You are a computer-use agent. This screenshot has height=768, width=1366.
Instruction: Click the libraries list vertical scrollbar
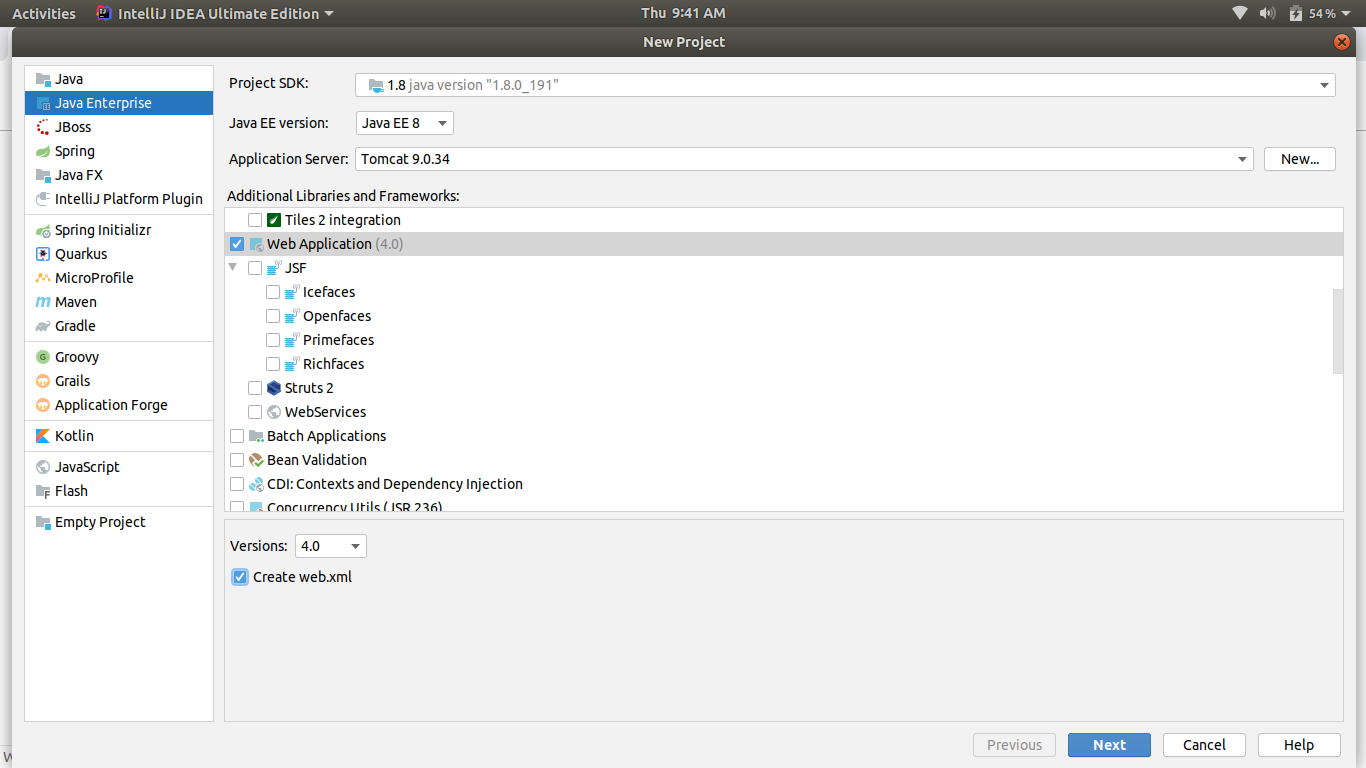pyautogui.click(x=1338, y=332)
